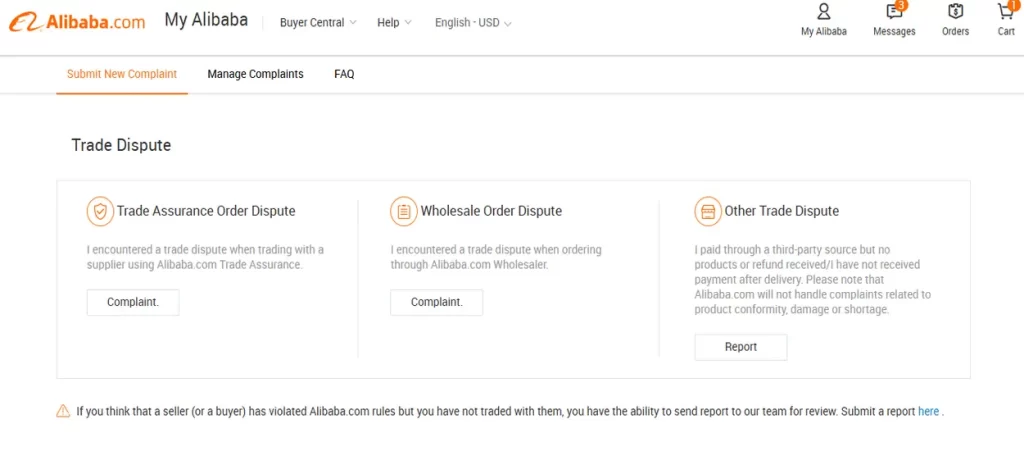Switch to the Manage Complaints tab
The height and width of the screenshot is (451, 1024).
[x=255, y=74]
